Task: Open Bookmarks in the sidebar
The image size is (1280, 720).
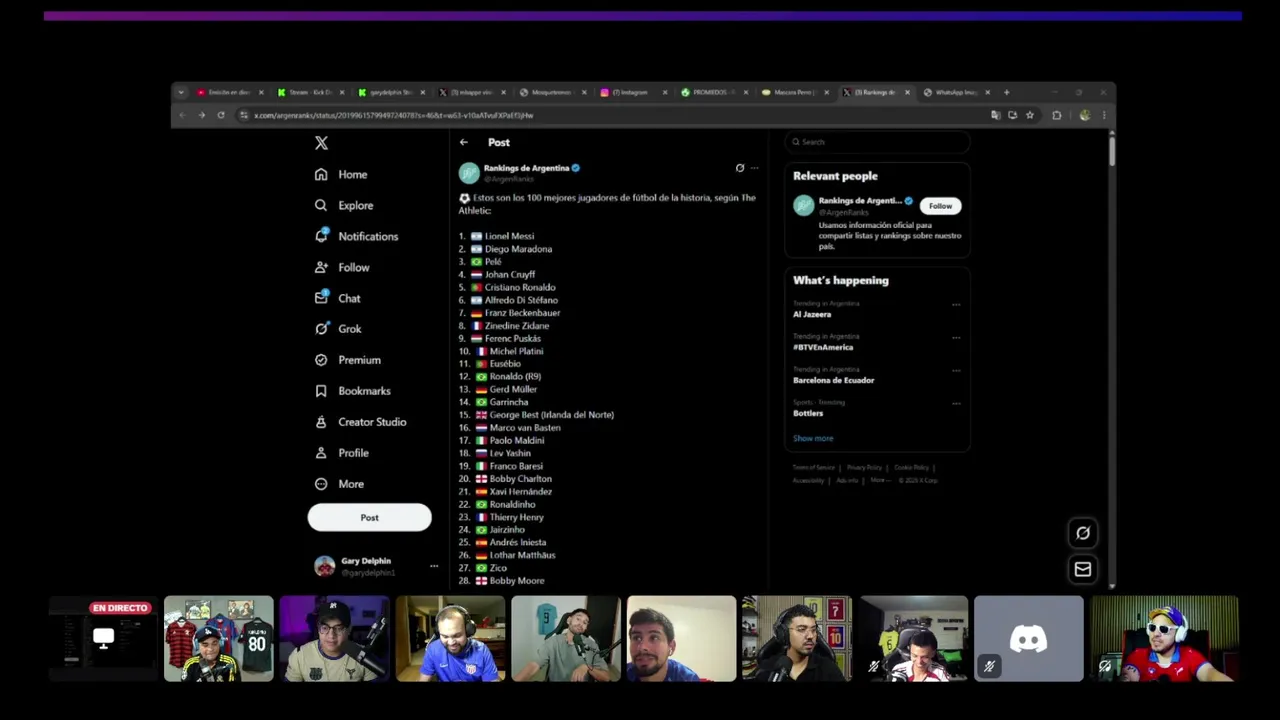Action: (352, 391)
